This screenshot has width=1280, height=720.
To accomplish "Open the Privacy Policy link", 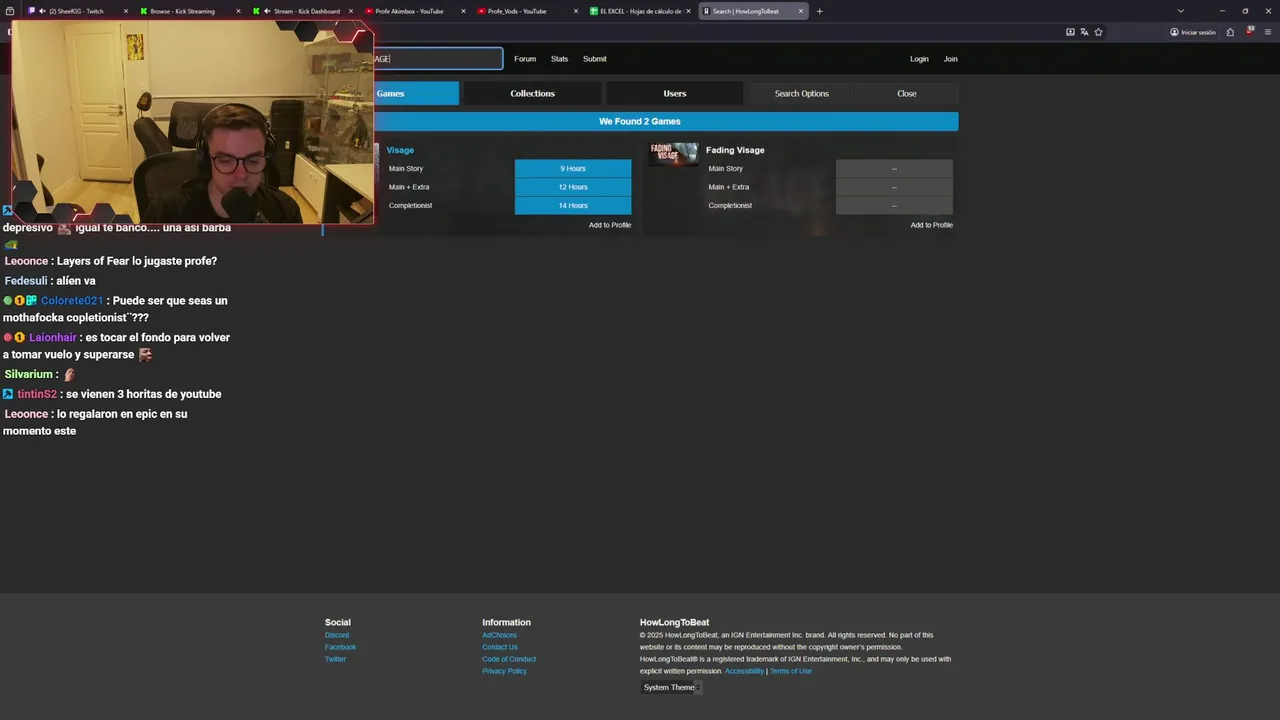I will [x=504, y=671].
